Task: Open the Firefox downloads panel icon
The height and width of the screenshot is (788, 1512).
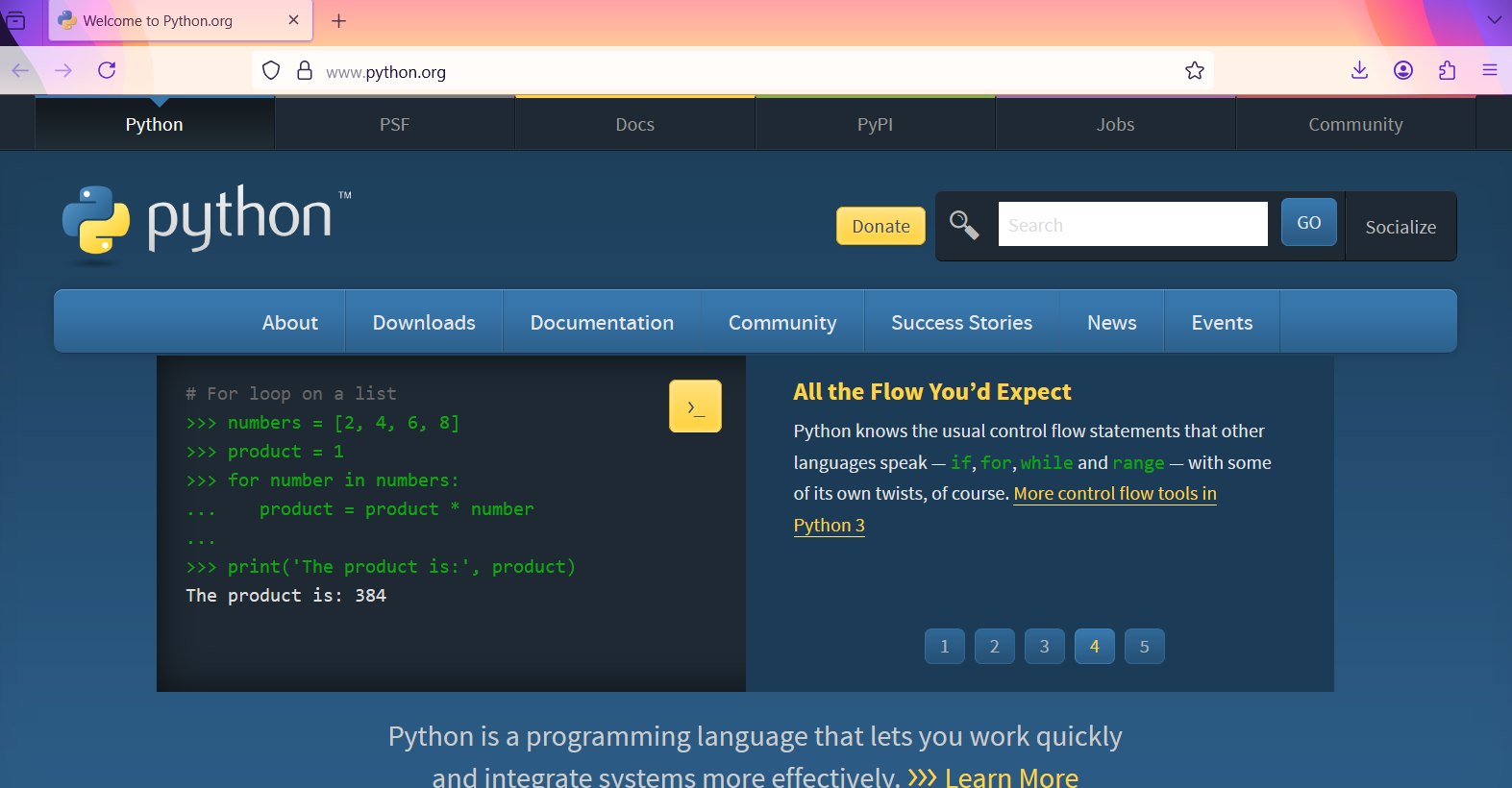Action: pos(1359,70)
